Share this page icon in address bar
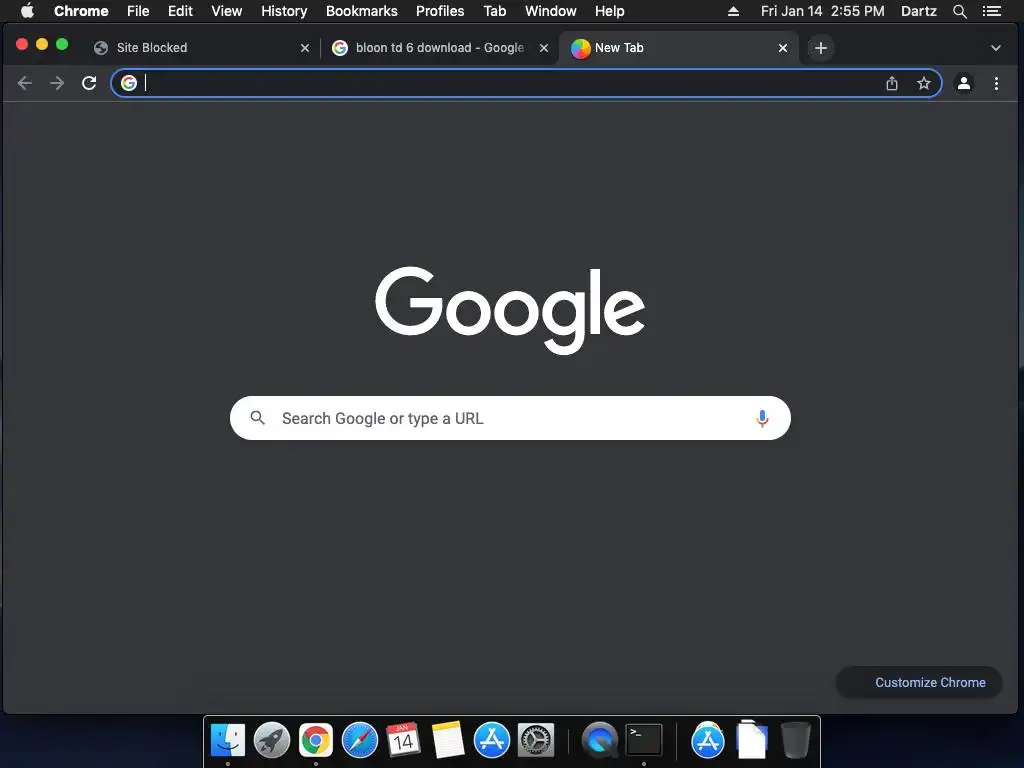The image size is (1024, 768). pyautogui.click(x=891, y=83)
